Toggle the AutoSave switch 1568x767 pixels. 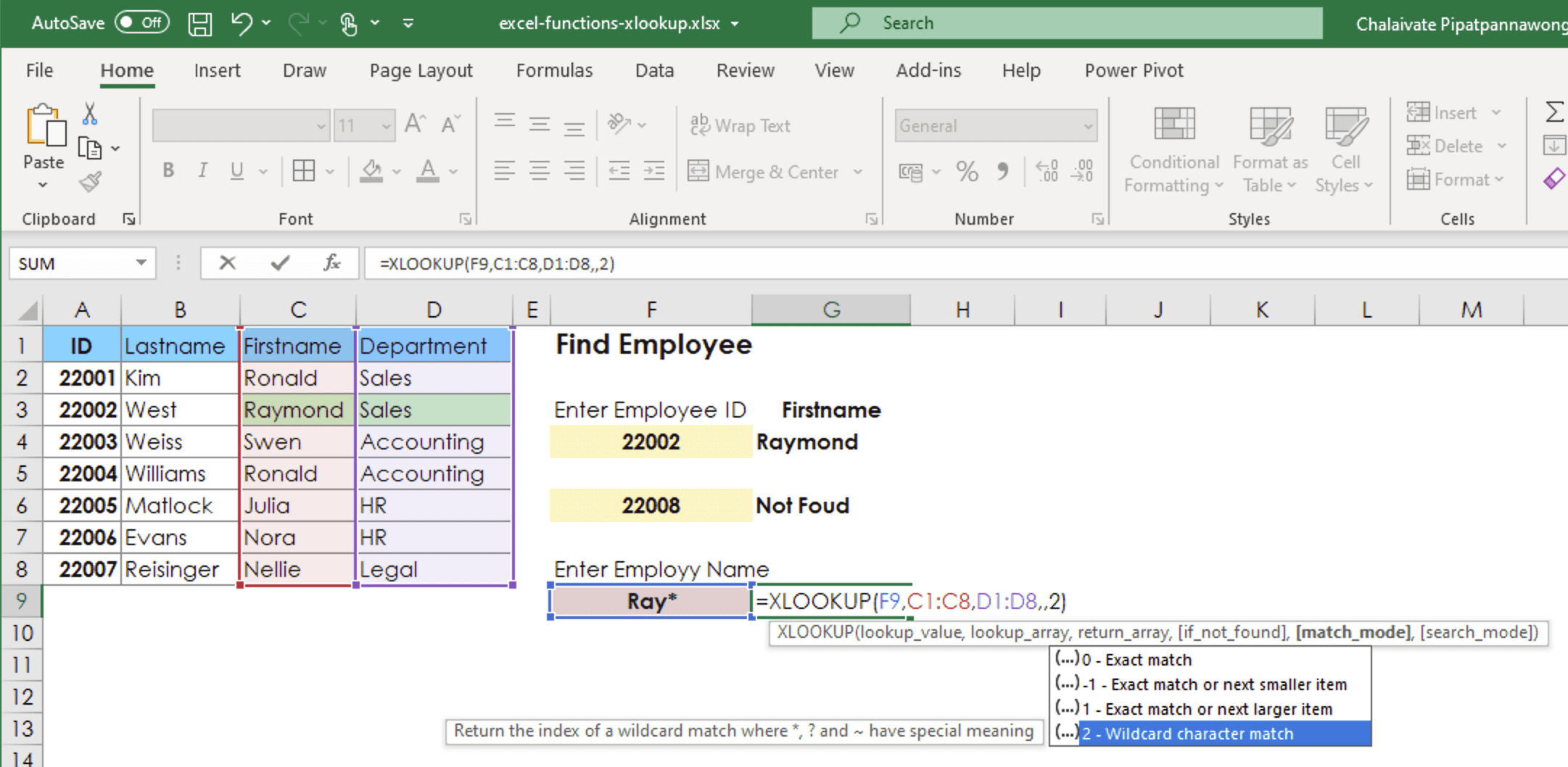(x=141, y=23)
